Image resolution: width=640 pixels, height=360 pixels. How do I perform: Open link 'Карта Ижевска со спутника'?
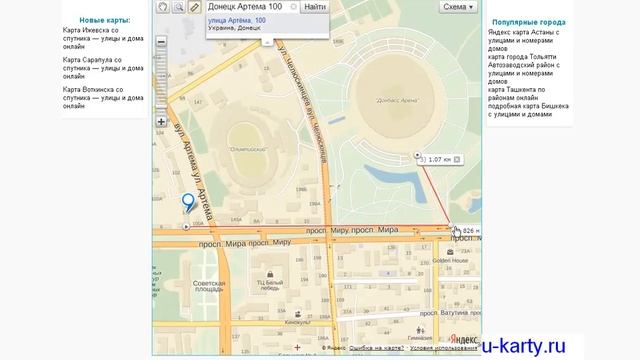[x=103, y=38]
